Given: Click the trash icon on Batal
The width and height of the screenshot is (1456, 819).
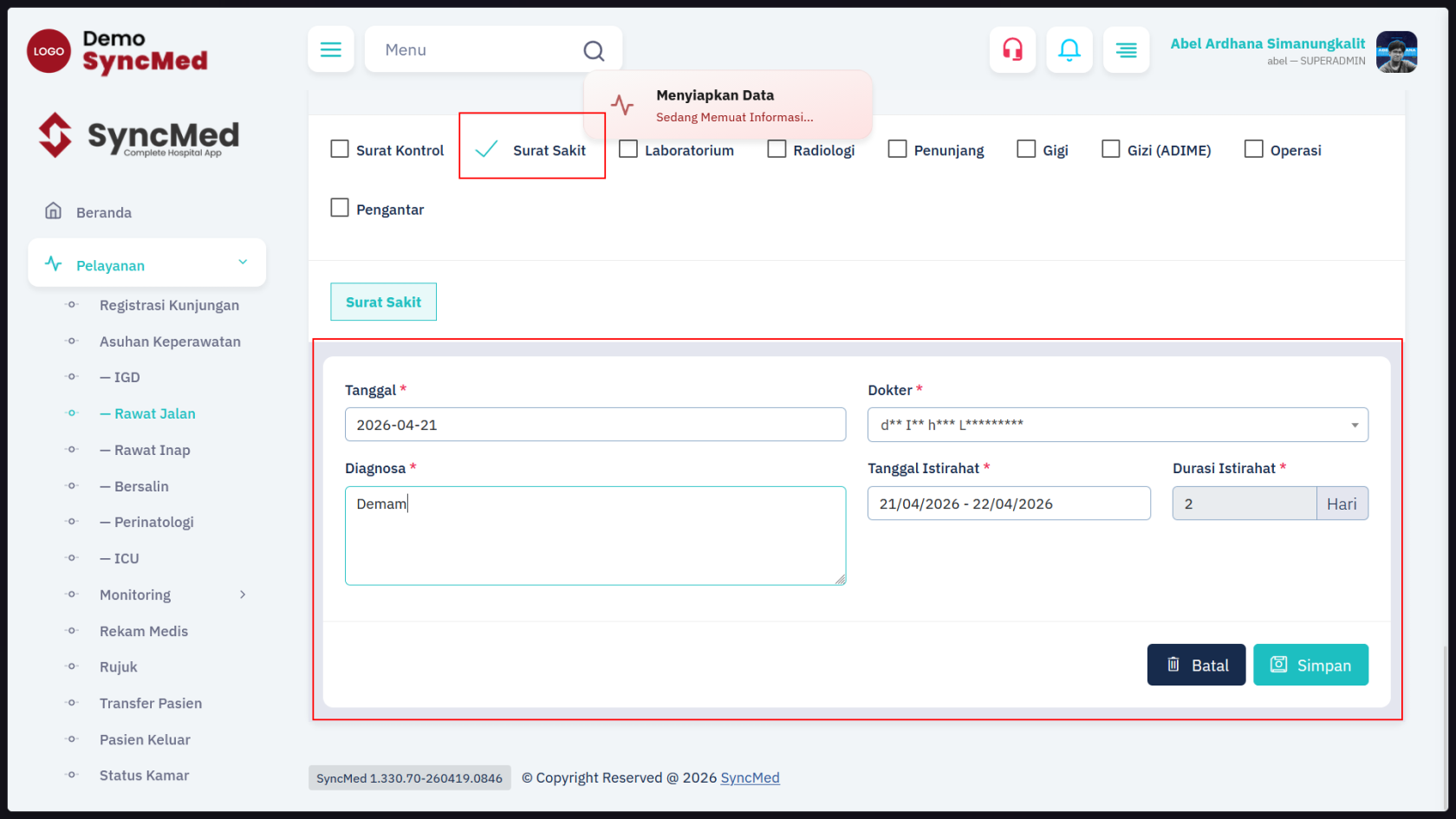Looking at the screenshot, I should pyautogui.click(x=1173, y=664).
